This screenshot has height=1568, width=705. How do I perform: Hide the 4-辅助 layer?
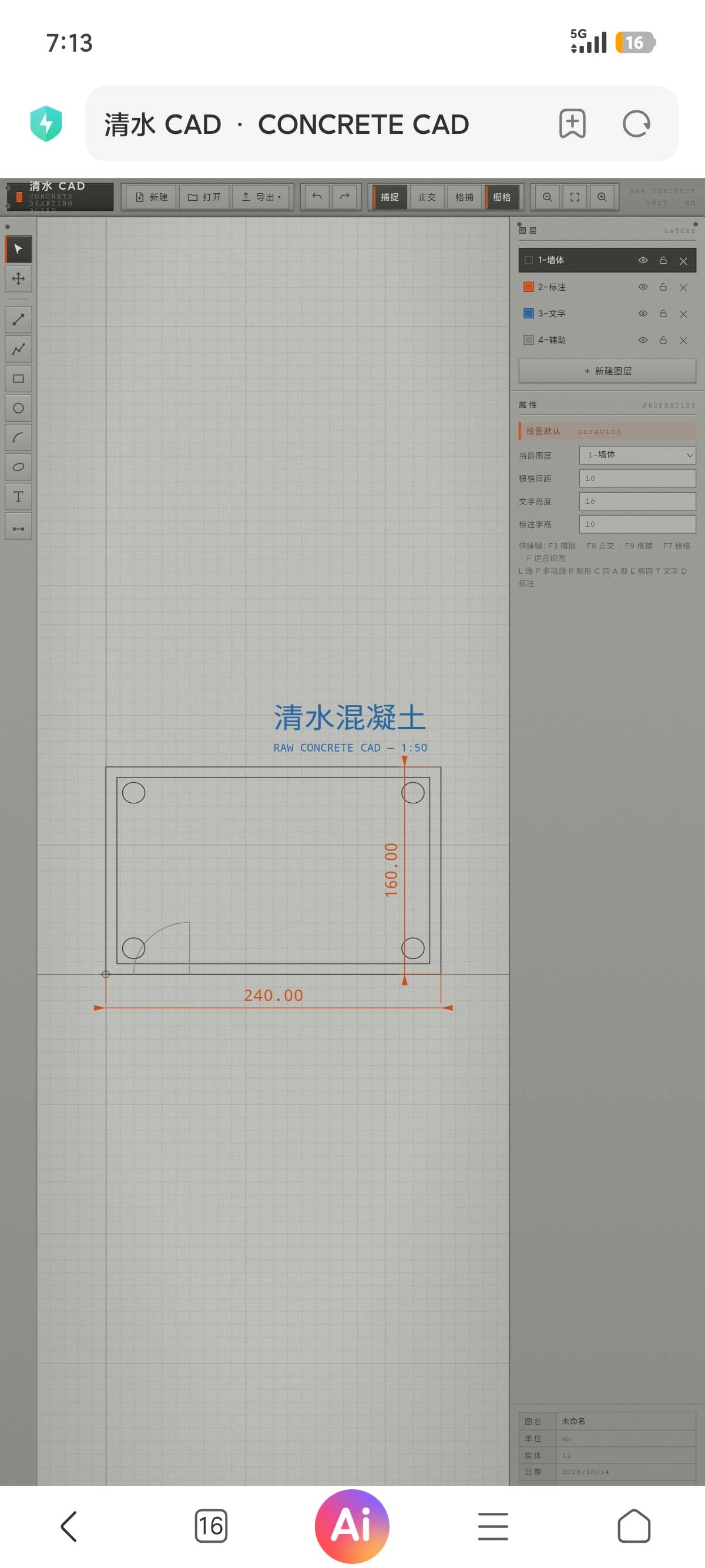(x=643, y=340)
